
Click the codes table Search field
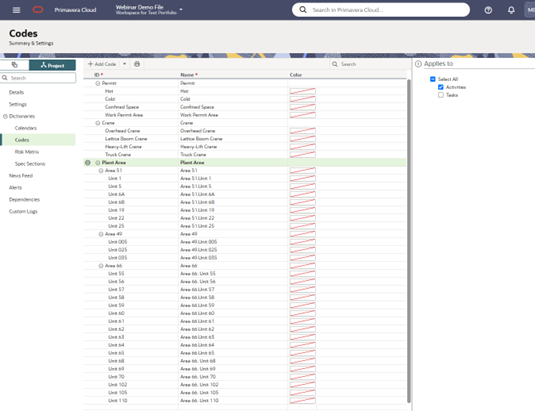369,64
